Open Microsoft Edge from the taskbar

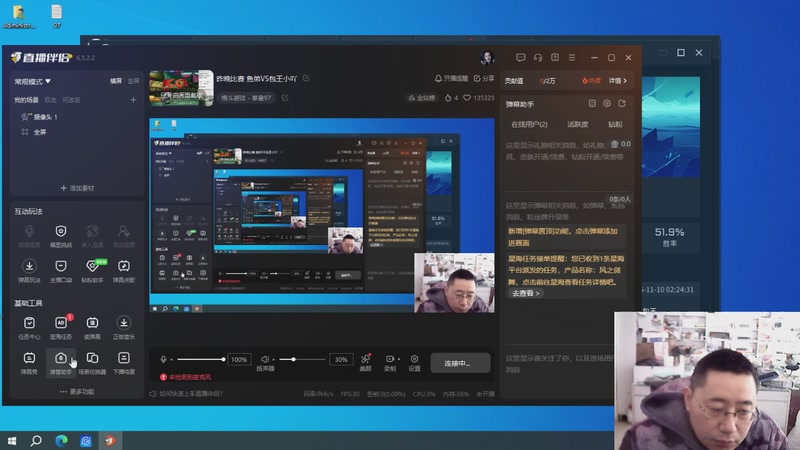(x=61, y=440)
